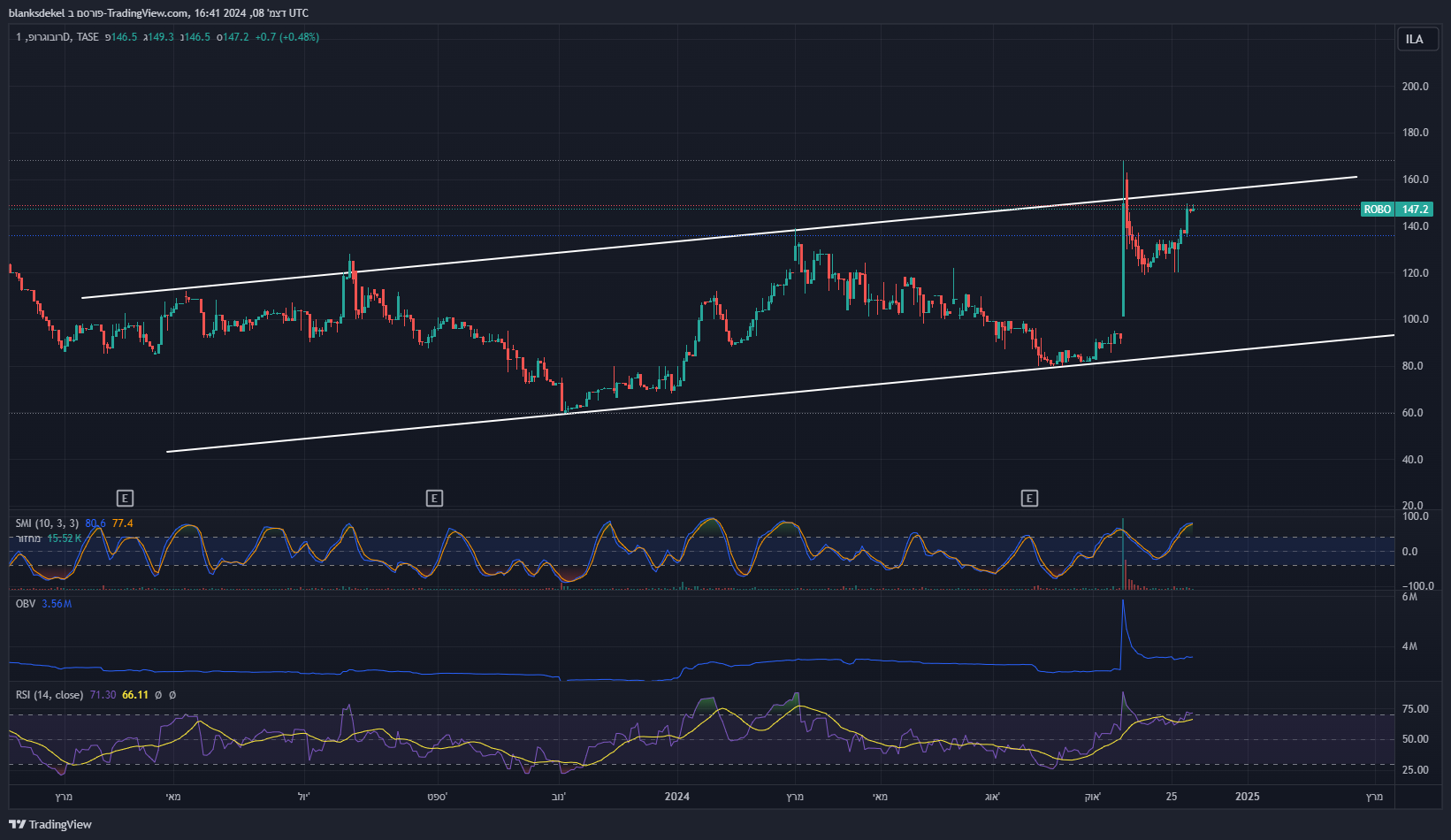Click the ROBO symbol price label
The width and height of the screenshot is (1451, 840).
click(1377, 210)
